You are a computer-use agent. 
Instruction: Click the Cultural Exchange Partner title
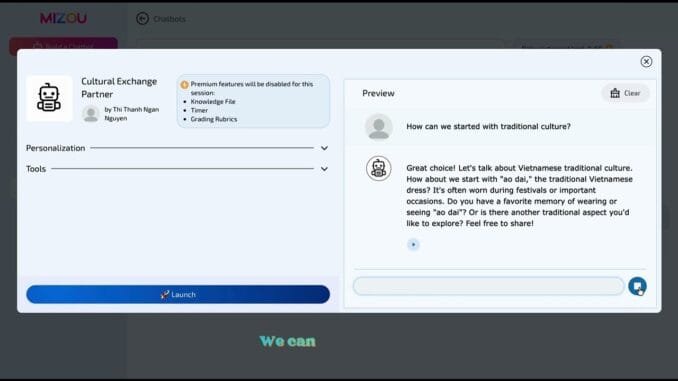119,88
